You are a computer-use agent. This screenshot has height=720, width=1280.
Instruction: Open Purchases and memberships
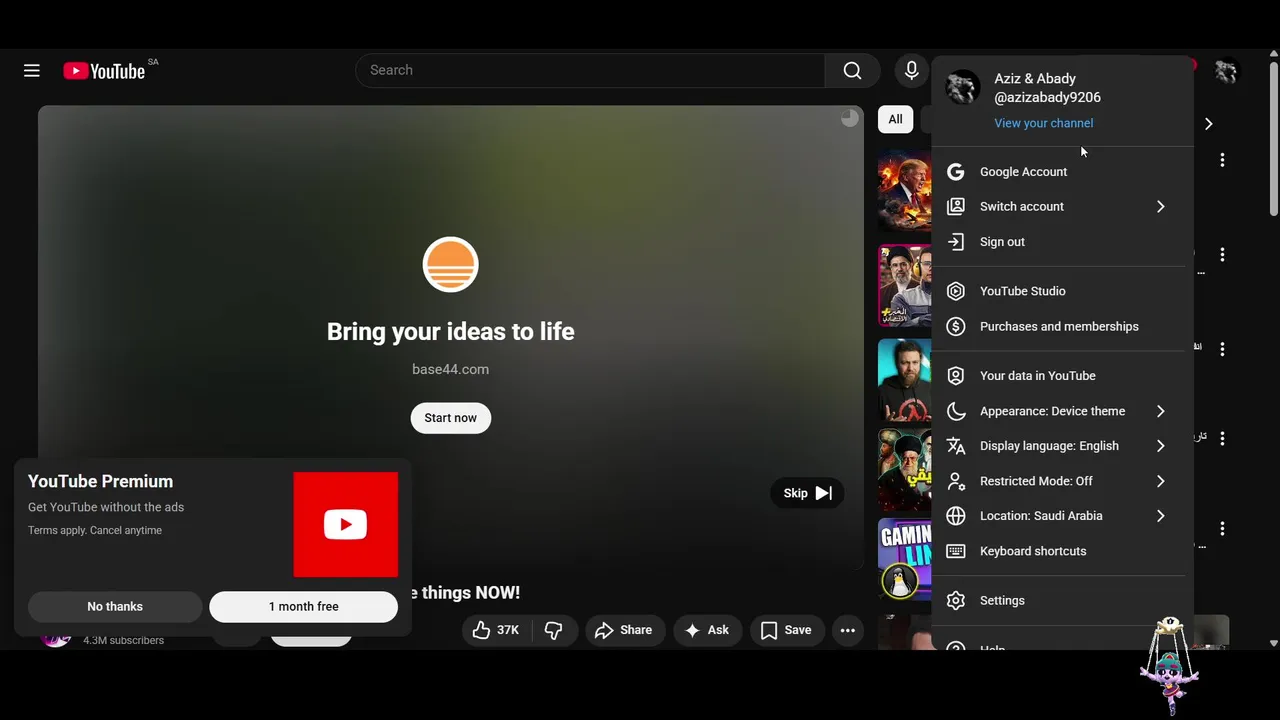[1062, 326]
